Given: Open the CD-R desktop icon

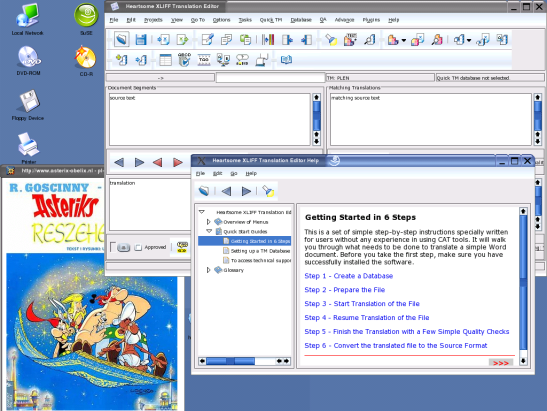Looking at the screenshot, I should pyautogui.click(x=85, y=61).
